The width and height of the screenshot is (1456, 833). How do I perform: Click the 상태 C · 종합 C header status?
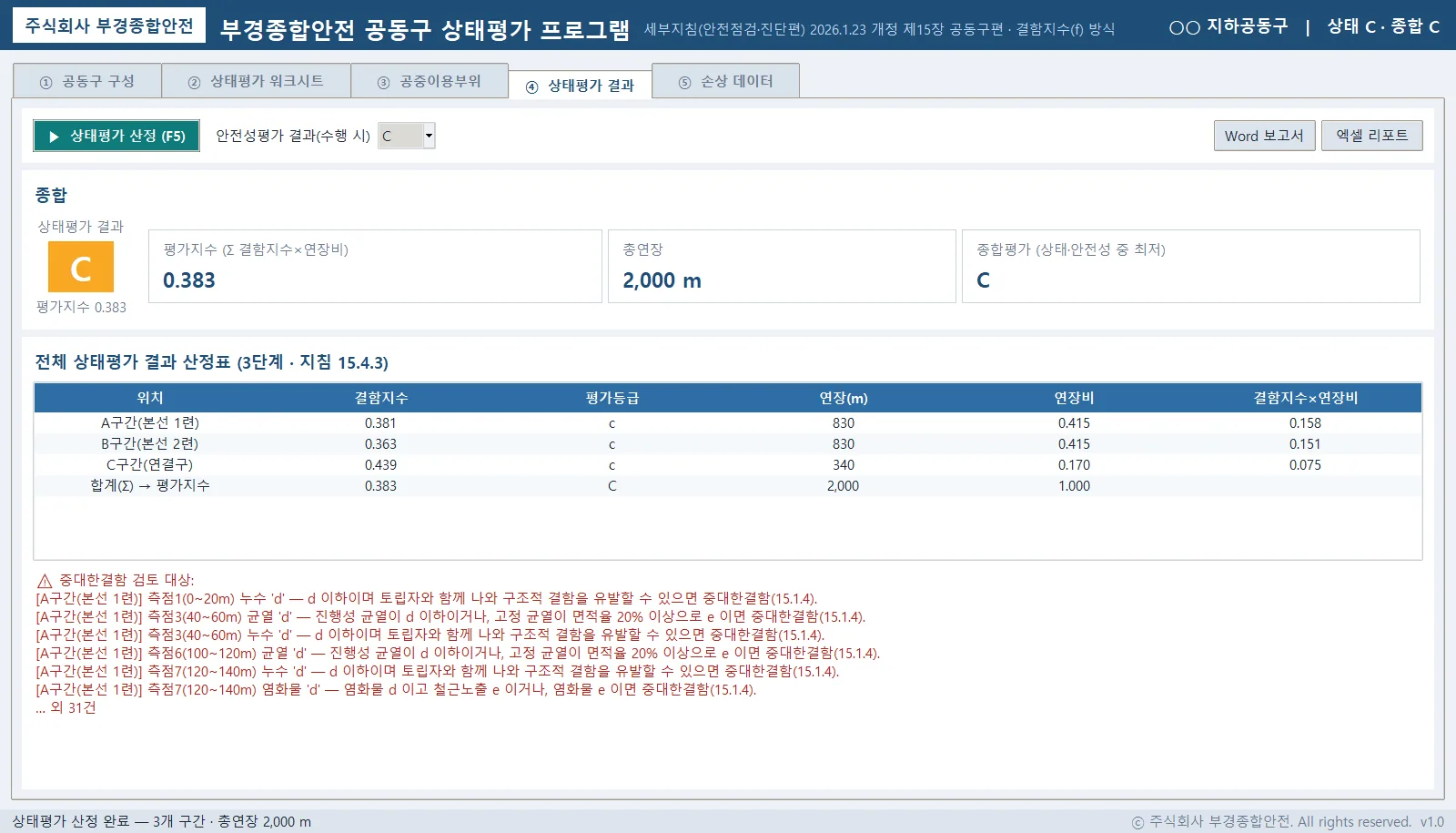(1383, 26)
